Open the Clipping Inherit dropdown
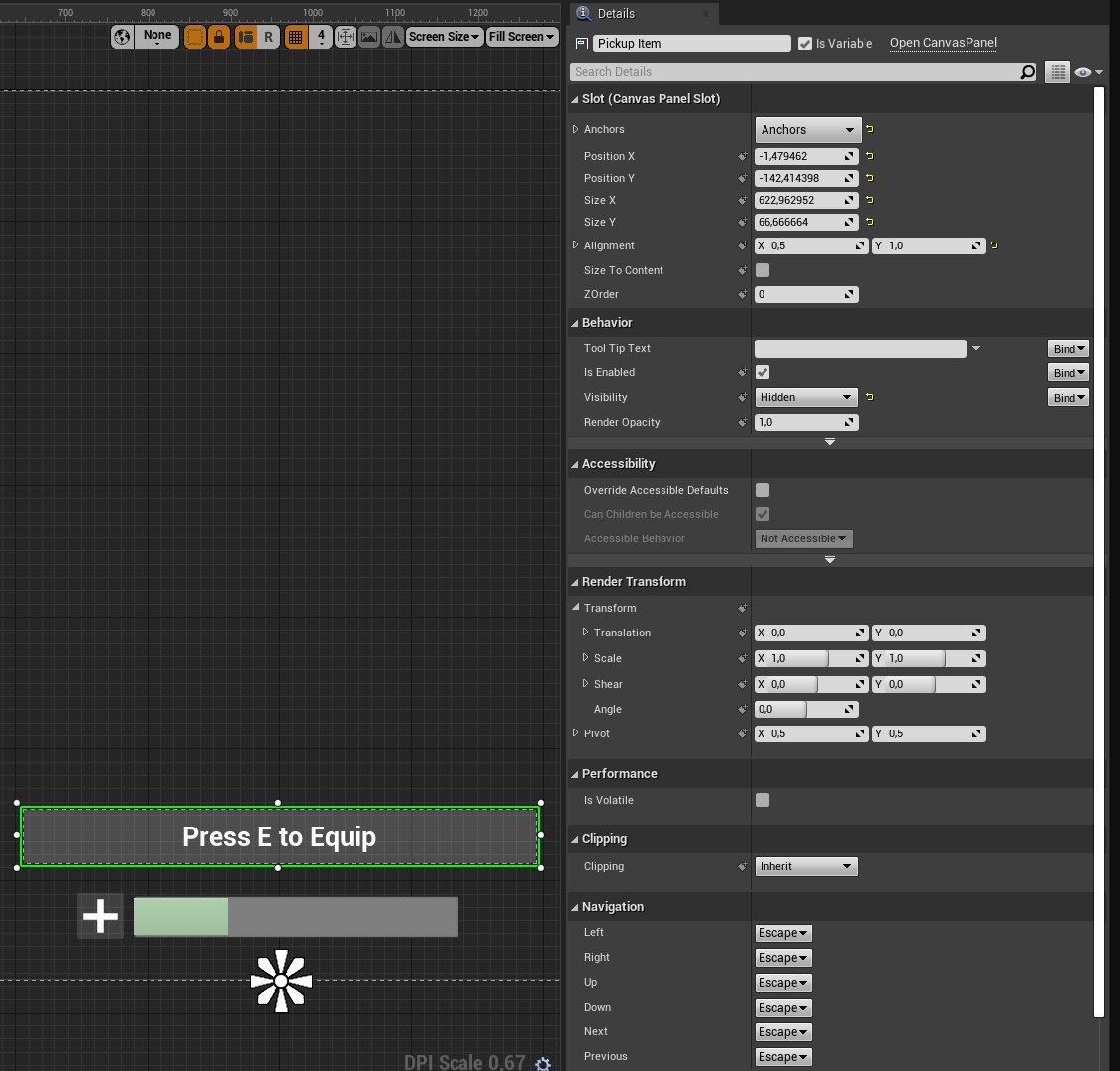1120x1071 pixels. pos(806,866)
